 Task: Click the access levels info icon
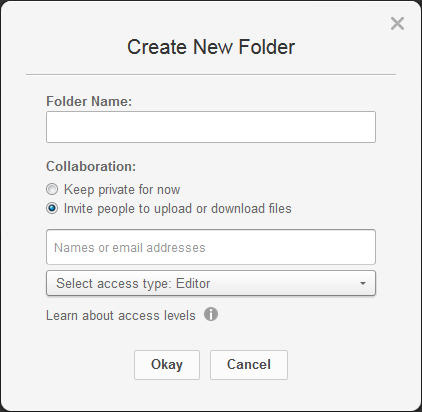211,314
